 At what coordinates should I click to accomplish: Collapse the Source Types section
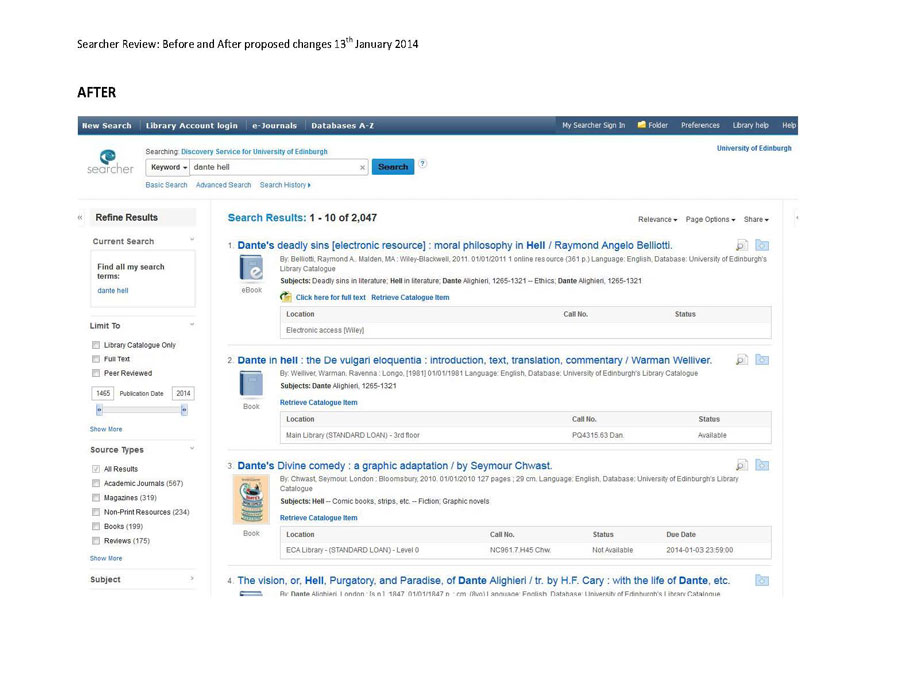tap(192, 448)
